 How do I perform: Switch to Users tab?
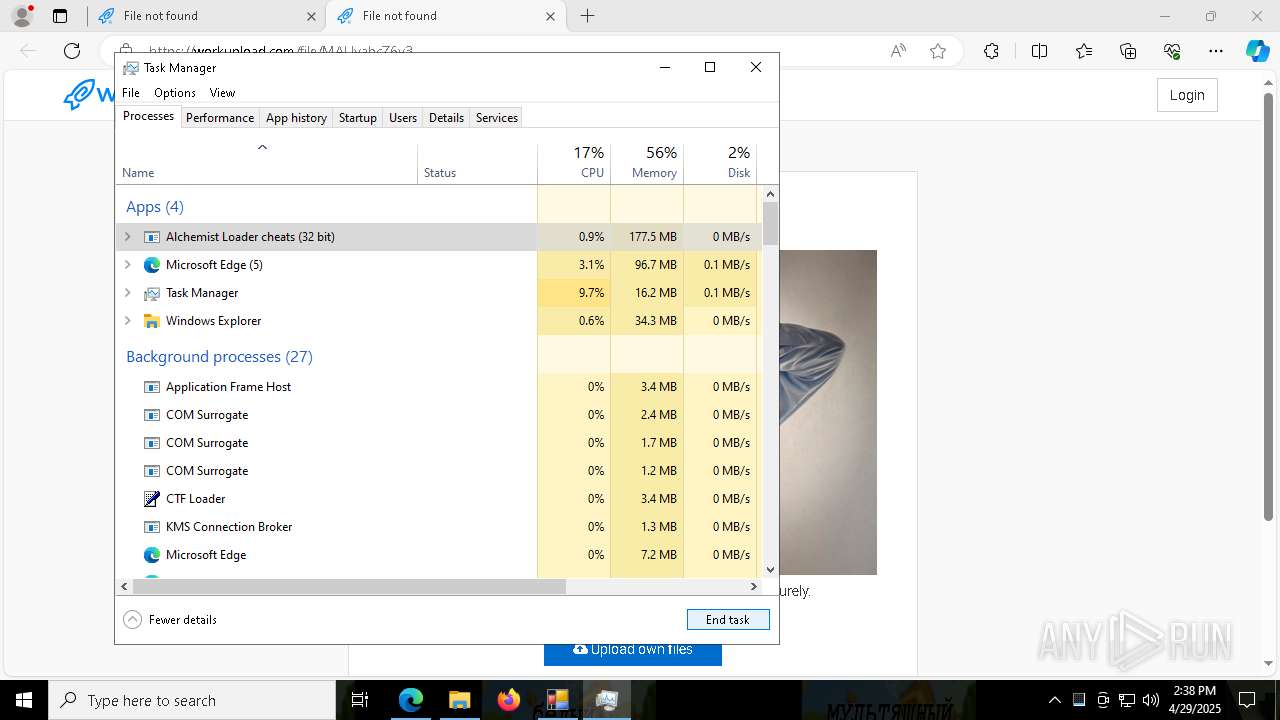[403, 118]
